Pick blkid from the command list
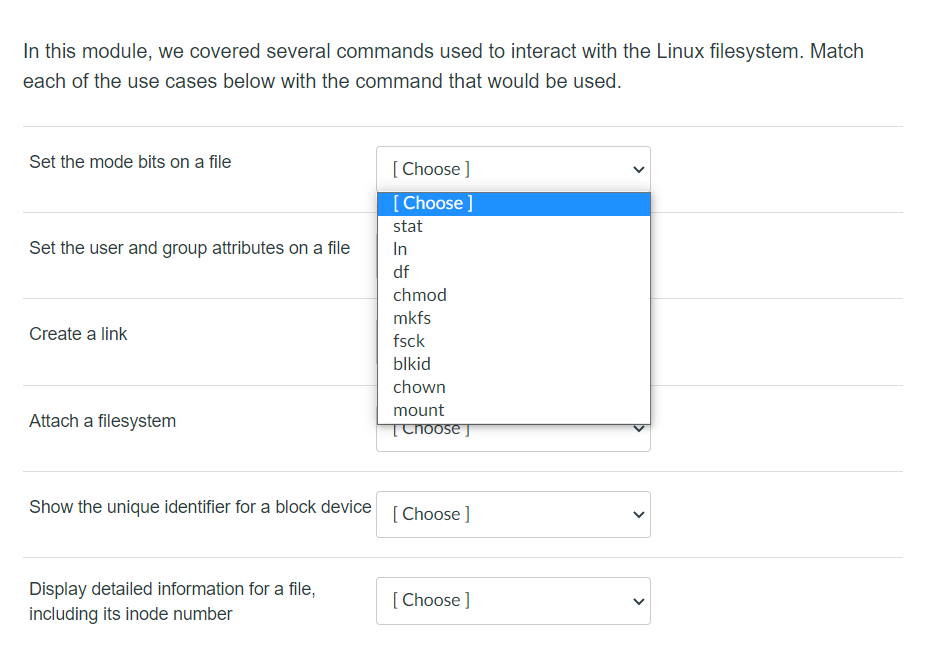Image resolution: width=927 pixels, height=668 pixels. click(x=412, y=364)
